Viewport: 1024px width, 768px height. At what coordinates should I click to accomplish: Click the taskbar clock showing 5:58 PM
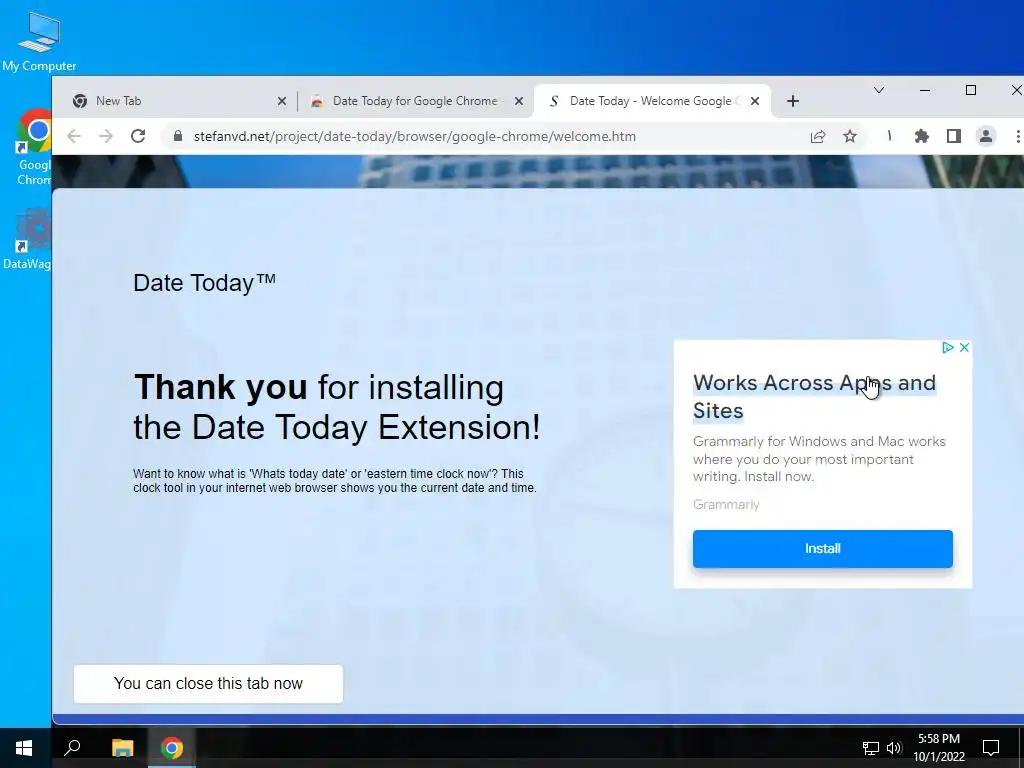(939, 748)
